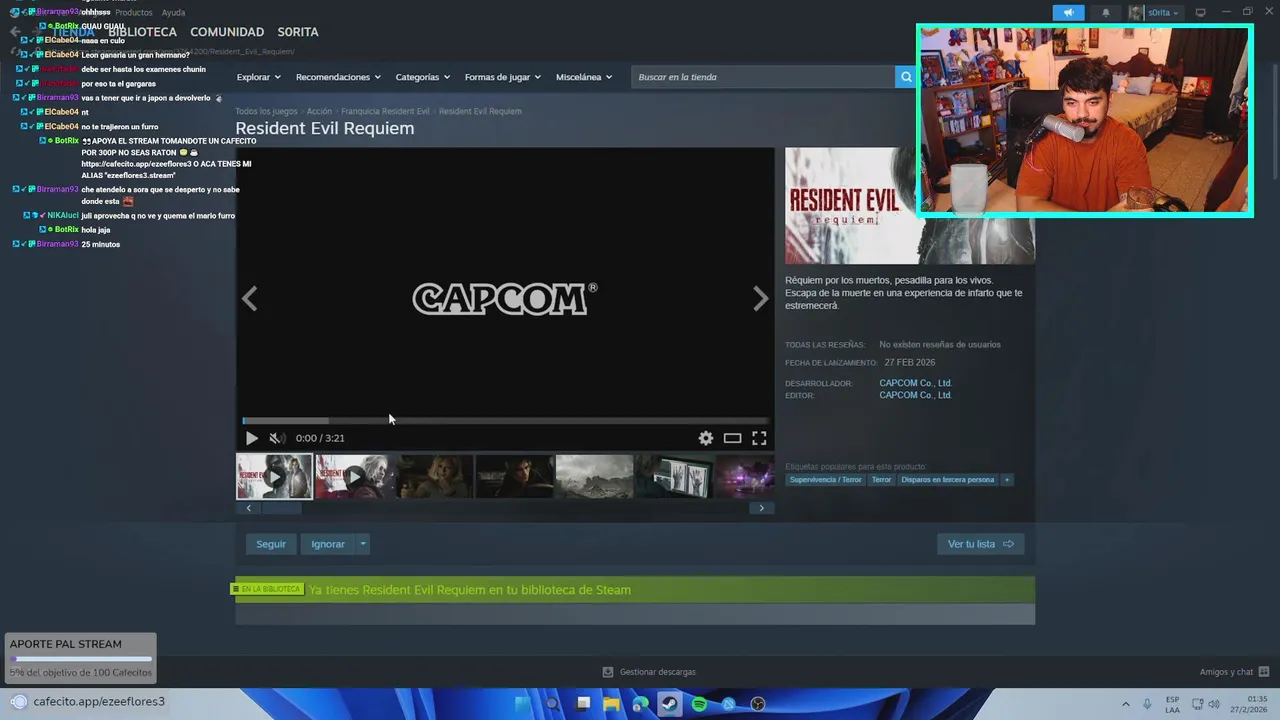
Task: Open File Explorer from the taskbar
Action: pyautogui.click(x=611, y=704)
